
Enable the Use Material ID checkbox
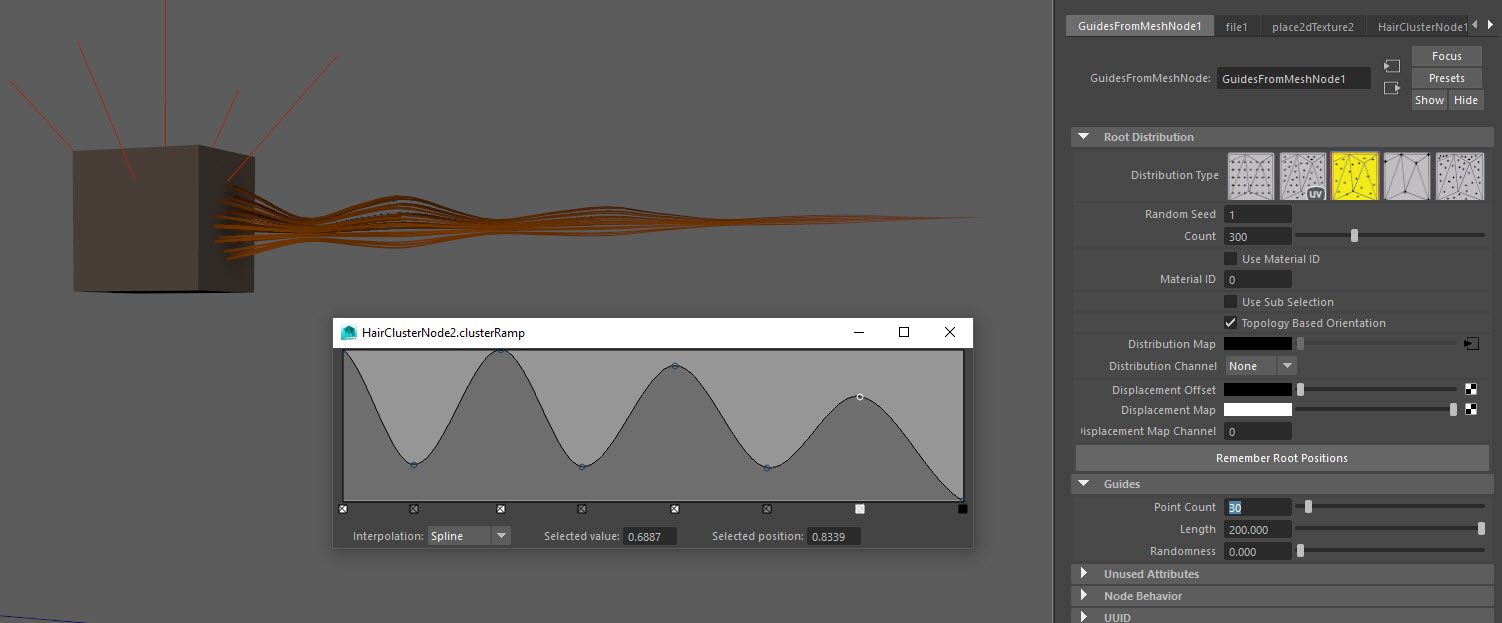(1231, 259)
